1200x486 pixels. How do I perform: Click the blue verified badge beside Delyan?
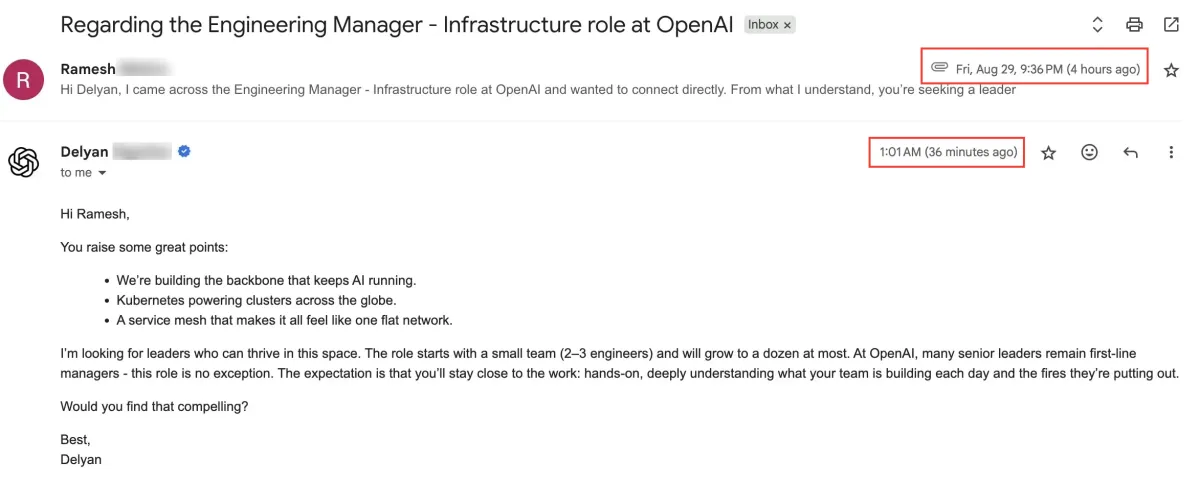point(184,151)
